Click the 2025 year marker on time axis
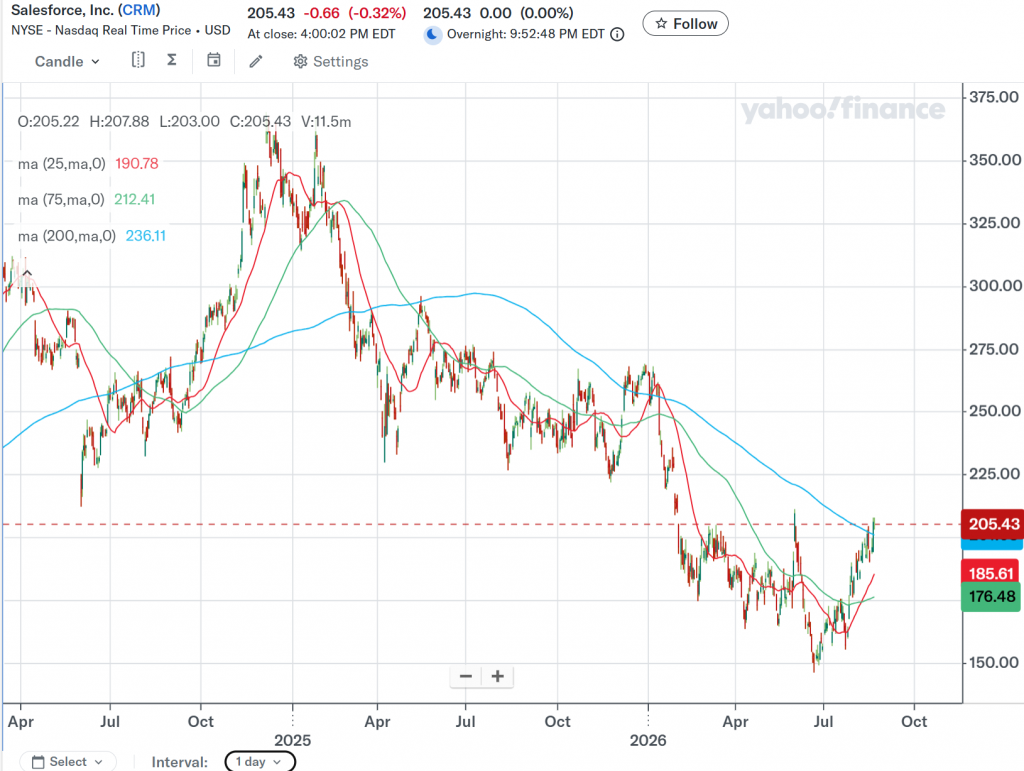 (x=293, y=740)
